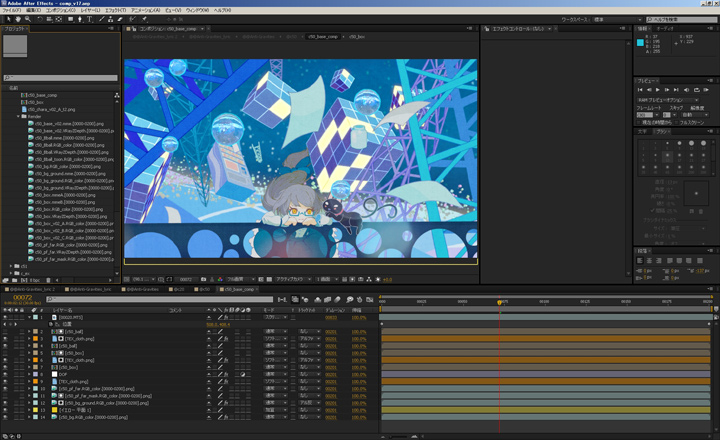This screenshot has width=720, height=440.
Task: Show layer 2 c50_ball via eye column
Action: (x=5, y=332)
